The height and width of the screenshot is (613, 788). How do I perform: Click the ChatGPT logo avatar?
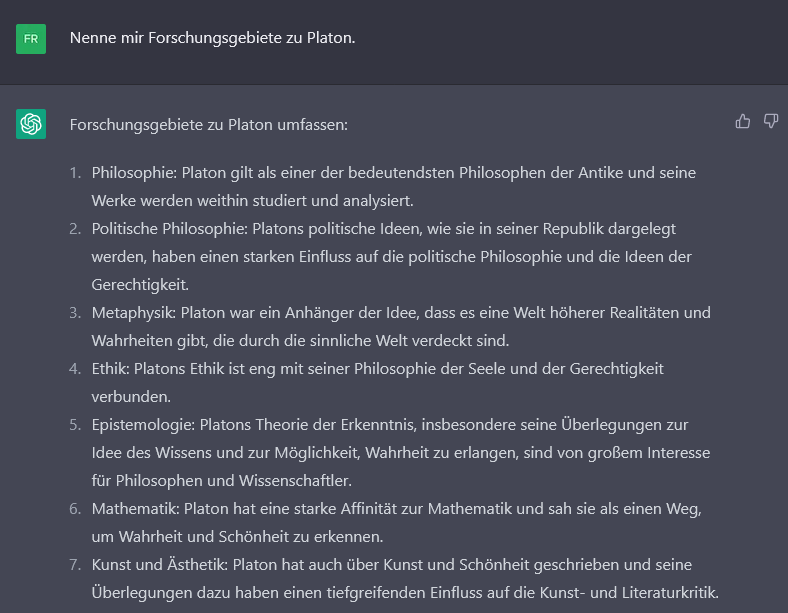(x=31, y=124)
